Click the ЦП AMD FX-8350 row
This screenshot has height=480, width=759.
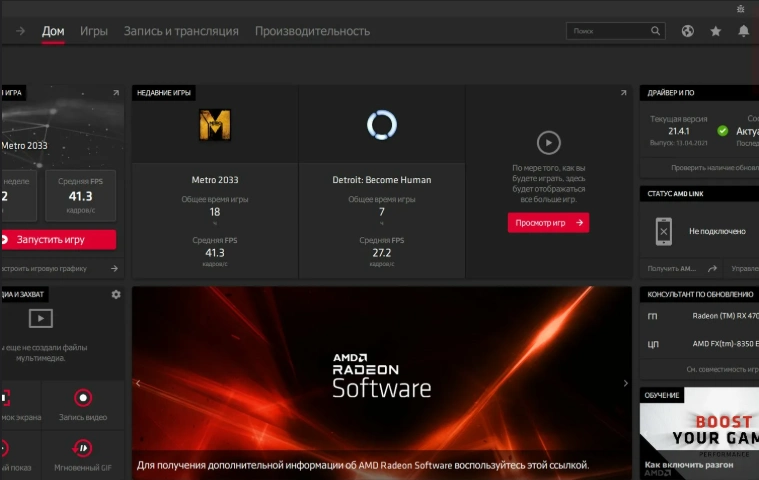(700, 344)
